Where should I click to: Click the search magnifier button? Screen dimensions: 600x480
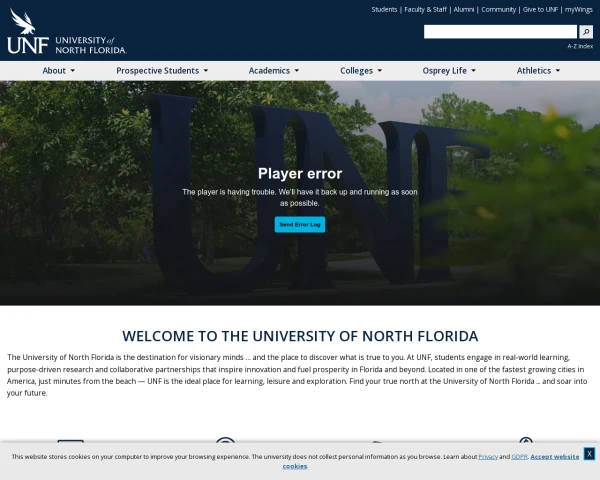pos(586,32)
